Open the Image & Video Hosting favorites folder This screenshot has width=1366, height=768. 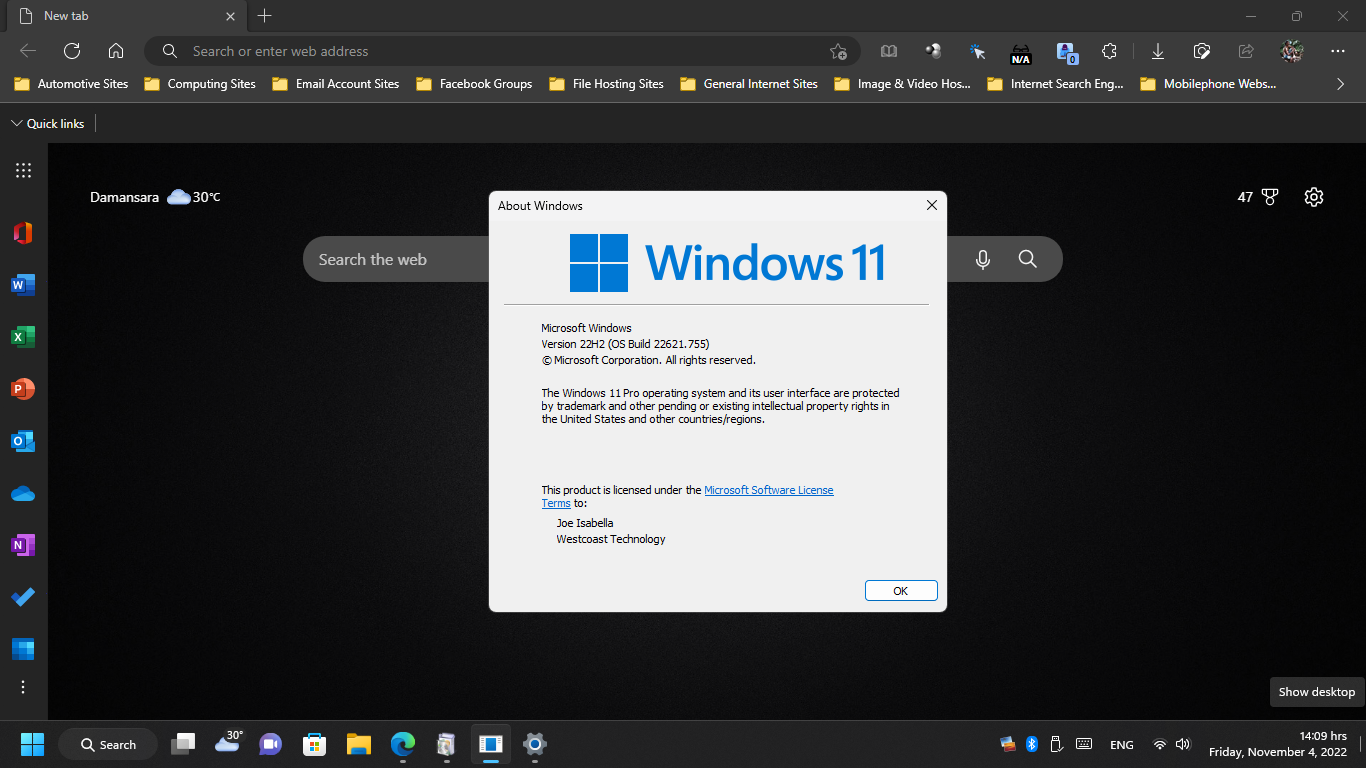(903, 84)
